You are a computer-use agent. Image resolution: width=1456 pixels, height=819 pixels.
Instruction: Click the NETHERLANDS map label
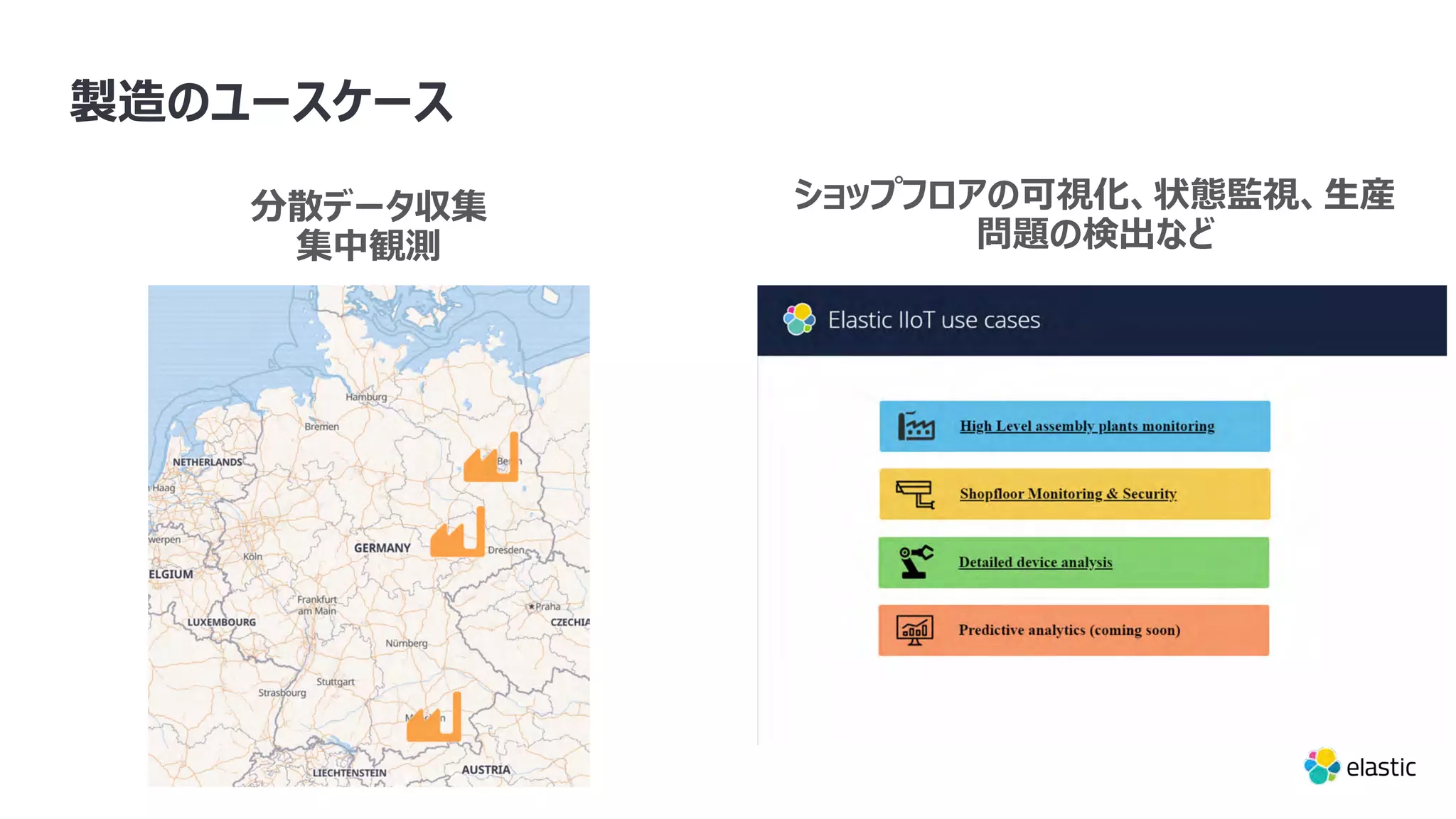point(208,462)
